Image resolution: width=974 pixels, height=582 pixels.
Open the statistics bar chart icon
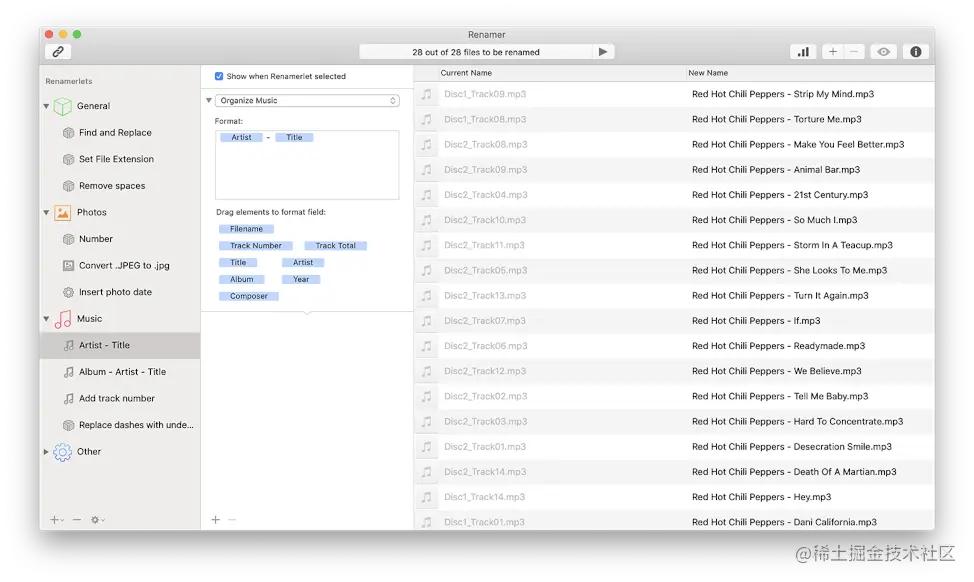point(803,52)
